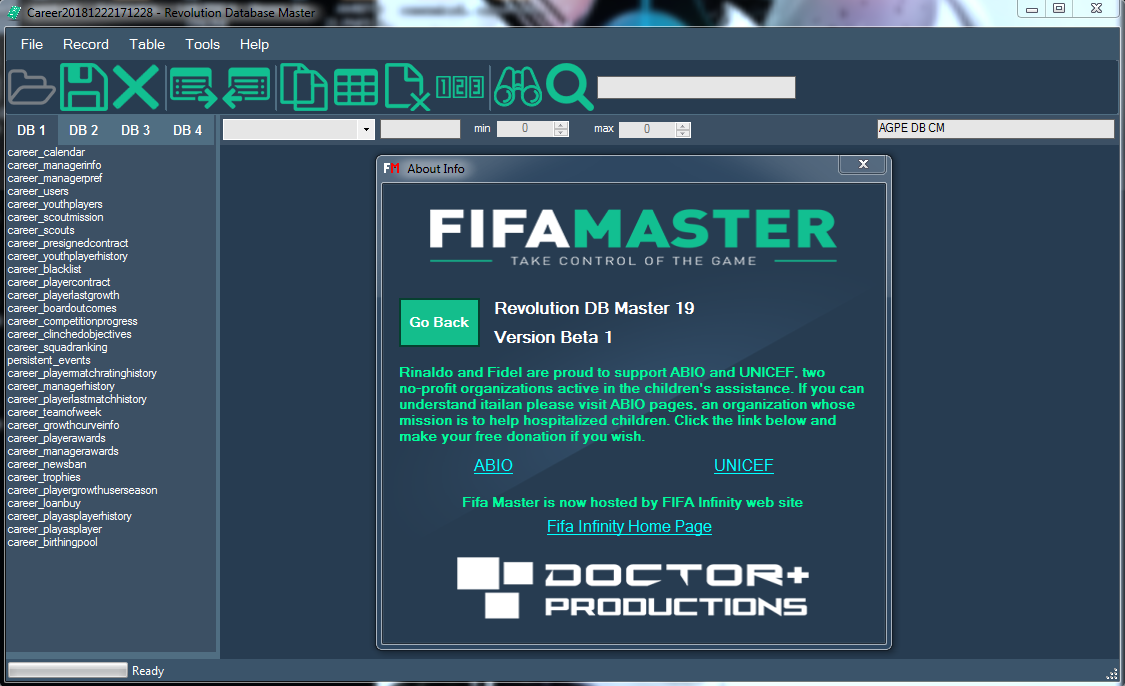Image resolution: width=1125 pixels, height=686 pixels.
Task: Decrease the max value stepper
Action: [x=683, y=133]
